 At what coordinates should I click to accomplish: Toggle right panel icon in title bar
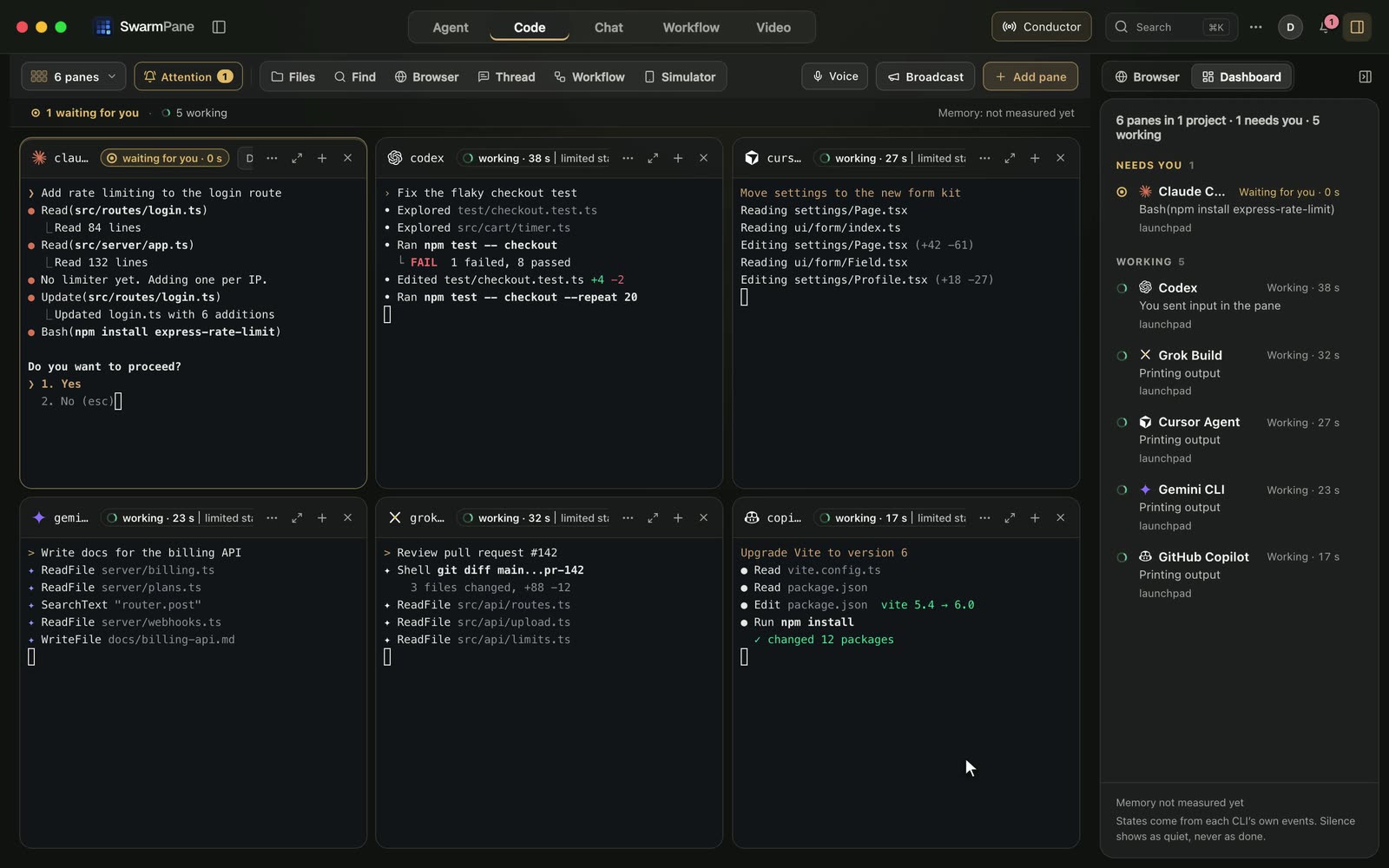pyautogui.click(x=1357, y=27)
